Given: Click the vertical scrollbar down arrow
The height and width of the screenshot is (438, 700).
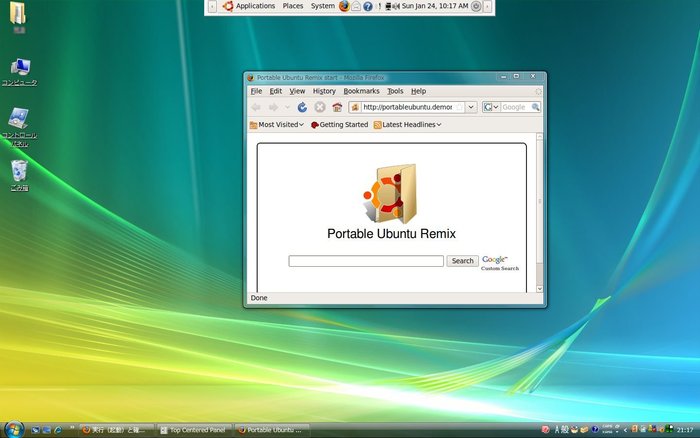Looking at the screenshot, I should (x=539, y=288).
